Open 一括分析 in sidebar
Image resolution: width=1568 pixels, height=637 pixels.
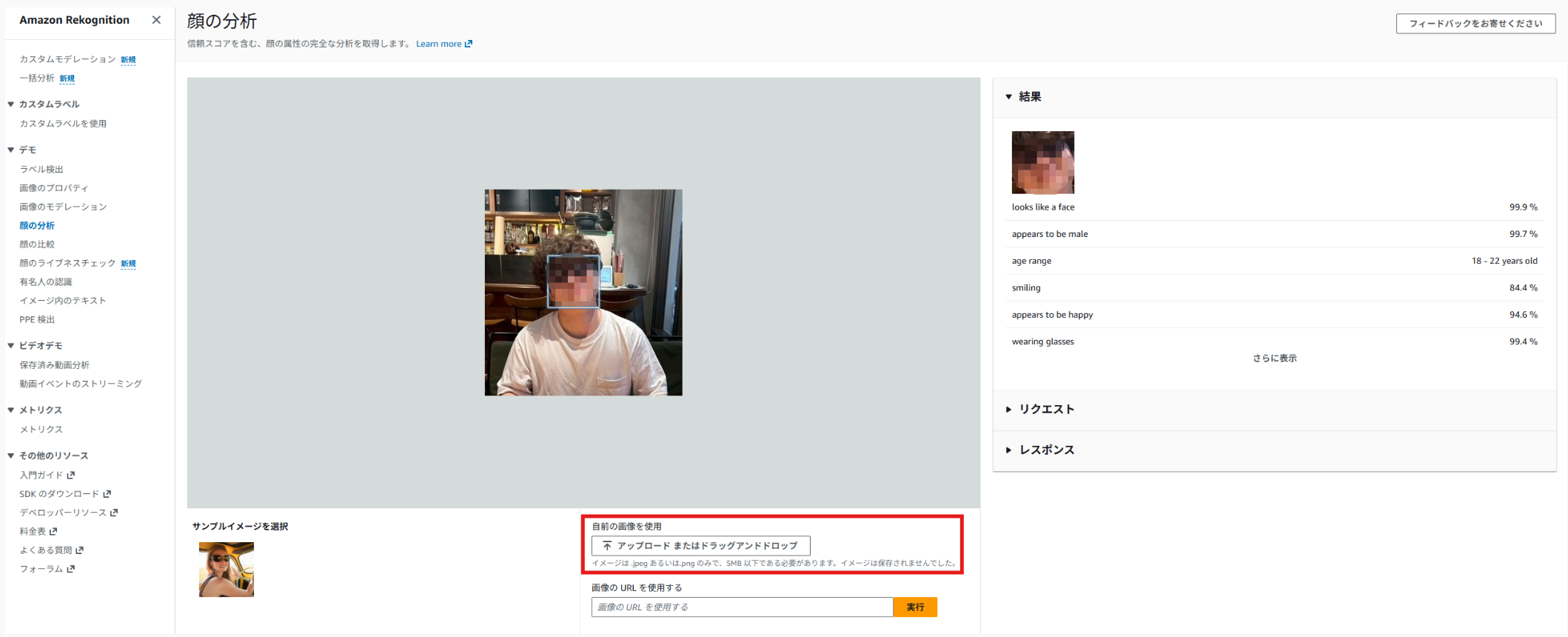(x=37, y=78)
